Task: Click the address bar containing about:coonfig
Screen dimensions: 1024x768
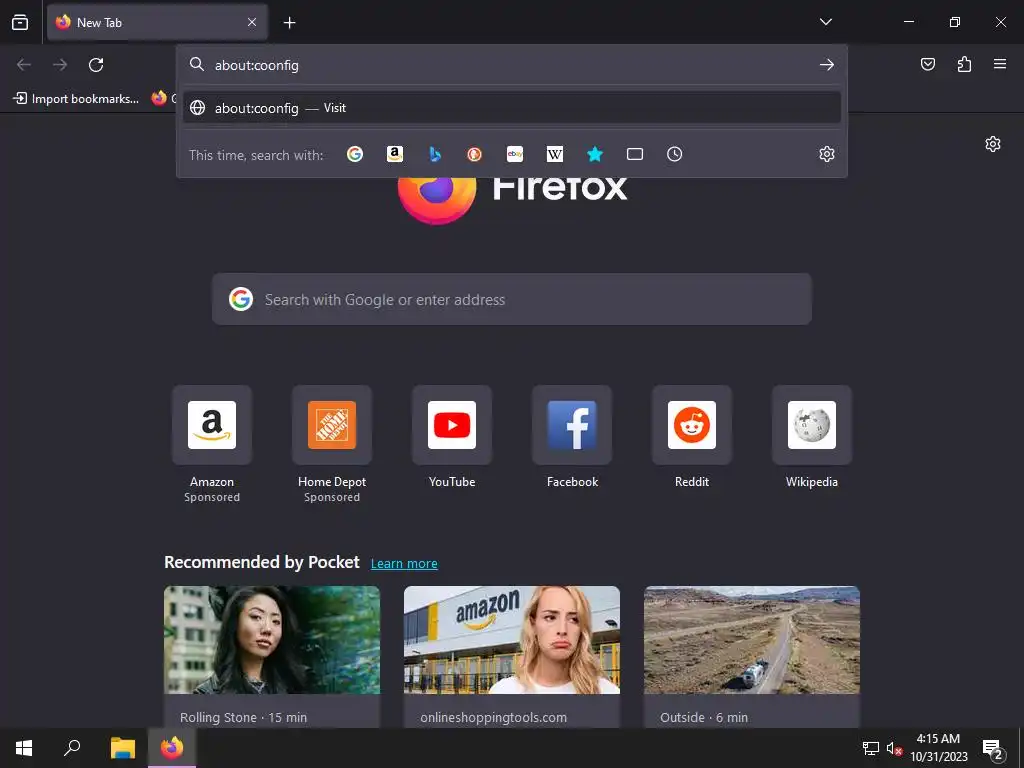Action: pos(511,65)
